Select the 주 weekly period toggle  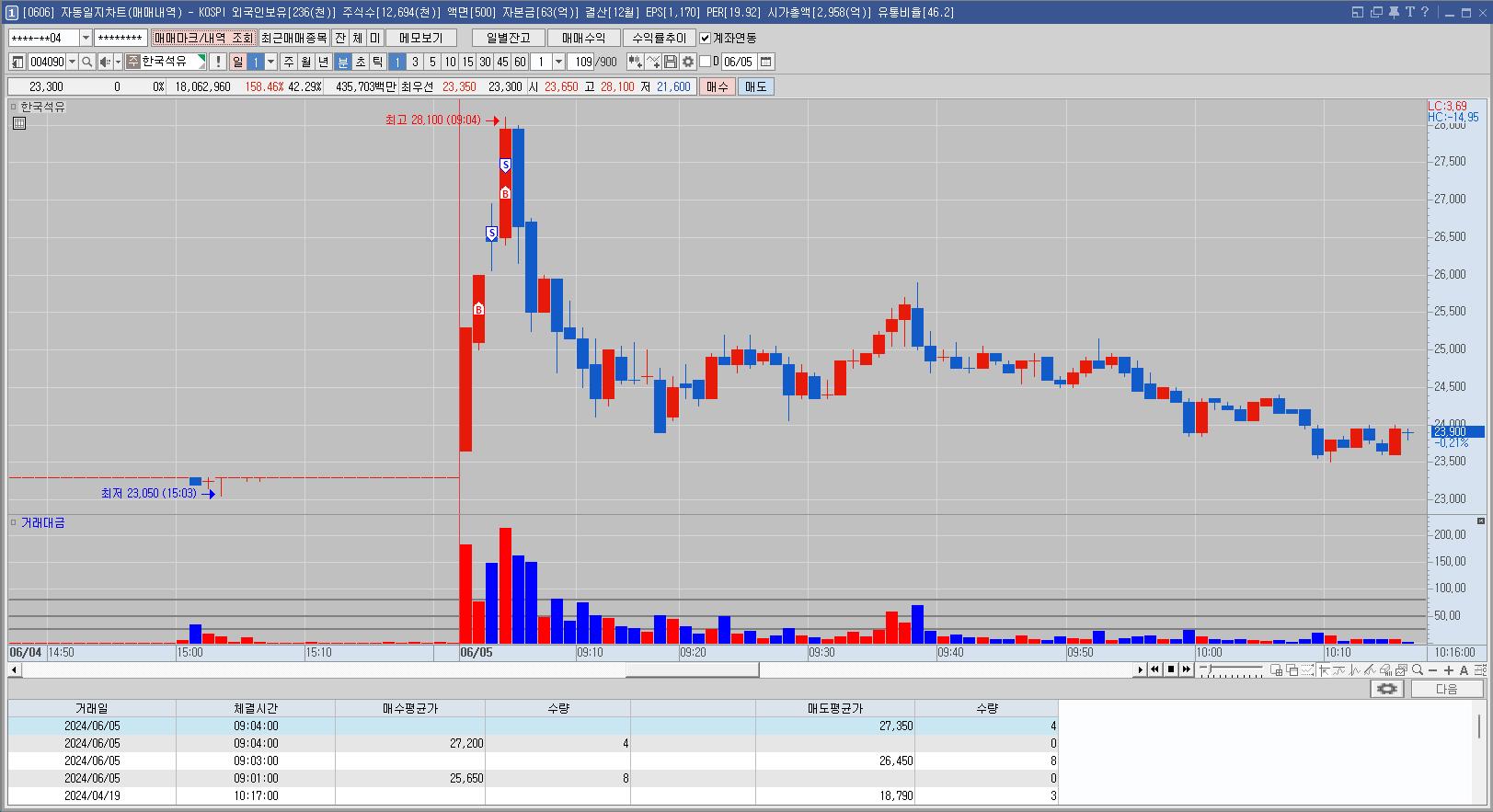point(289,62)
